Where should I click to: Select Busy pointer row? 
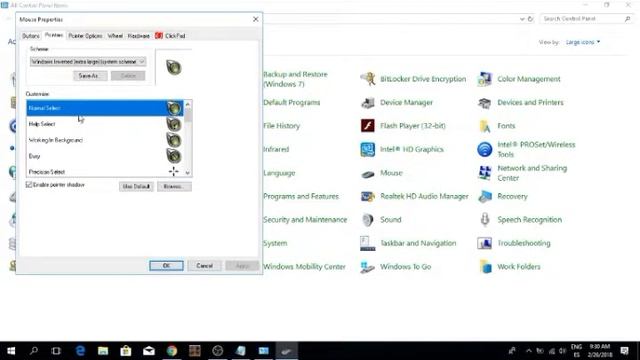(x=105, y=156)
